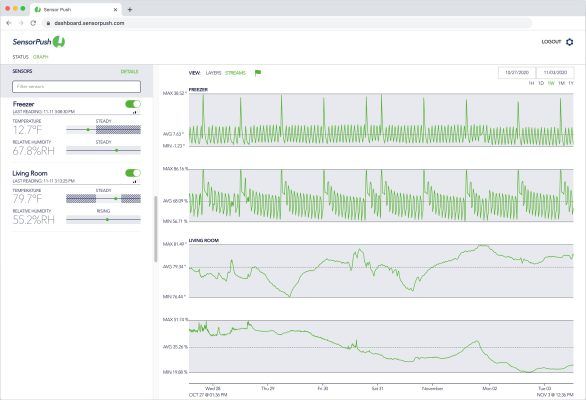
Task: Click the Freezer temperature graph
Action: (381, 120)
